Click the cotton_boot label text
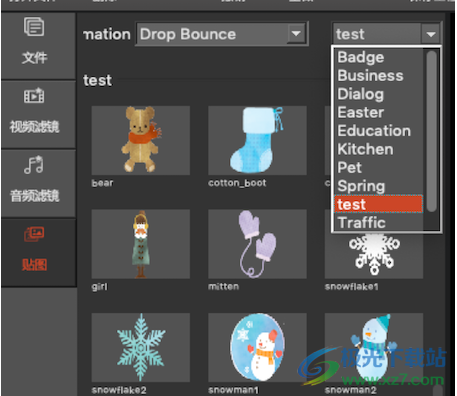This screenshot has width=457, height=396. click(x=237, y=183)
